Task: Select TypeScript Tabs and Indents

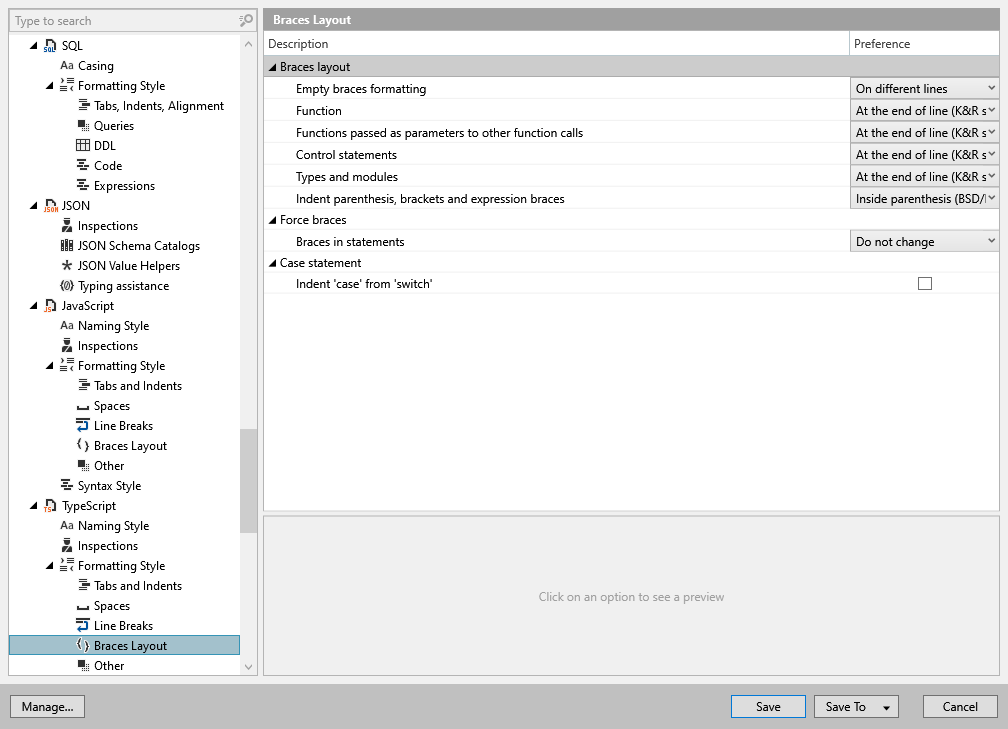Action: 138,586
